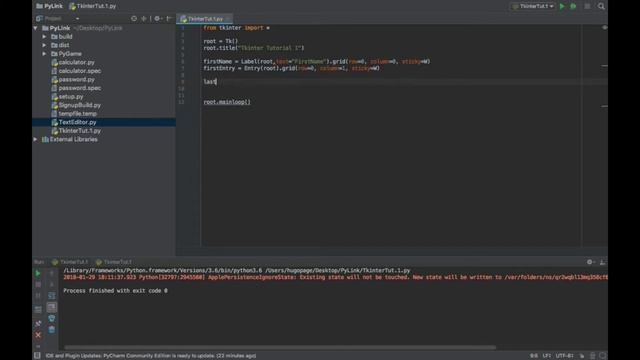Open the Project panel gear settings
Screen dimensions: 640x360
[x=158, y=18]
